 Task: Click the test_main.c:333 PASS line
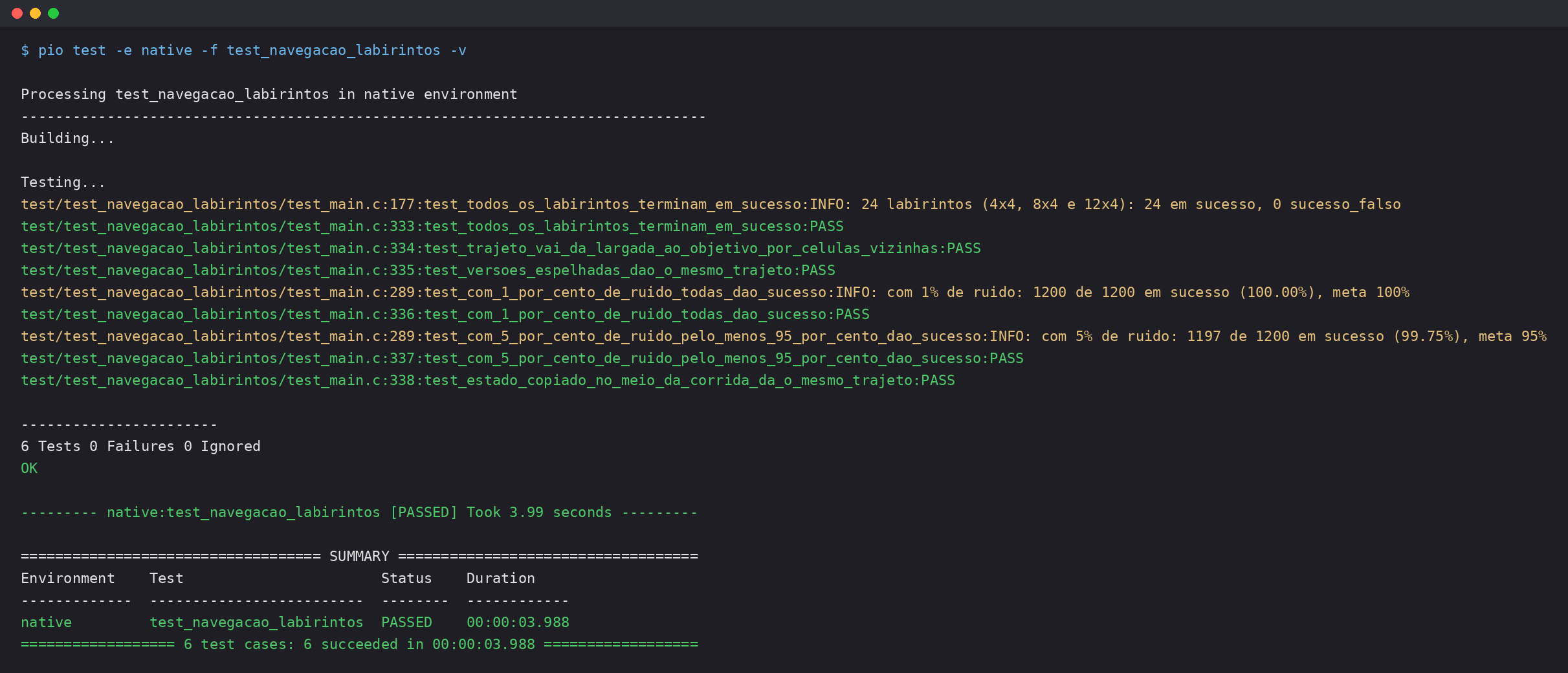click(x=432, y=226)
